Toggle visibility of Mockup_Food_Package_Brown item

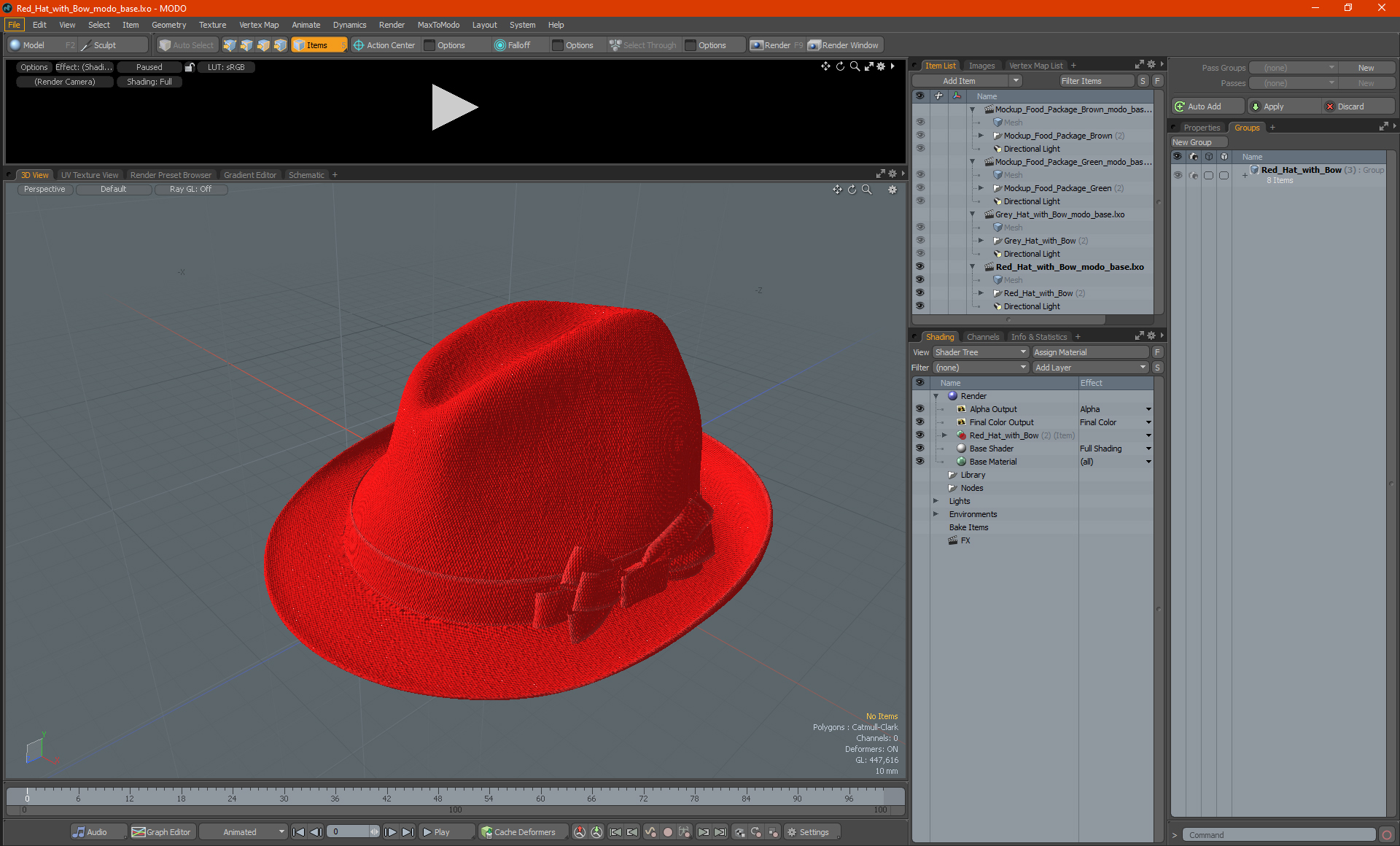[x=919, y=136]
